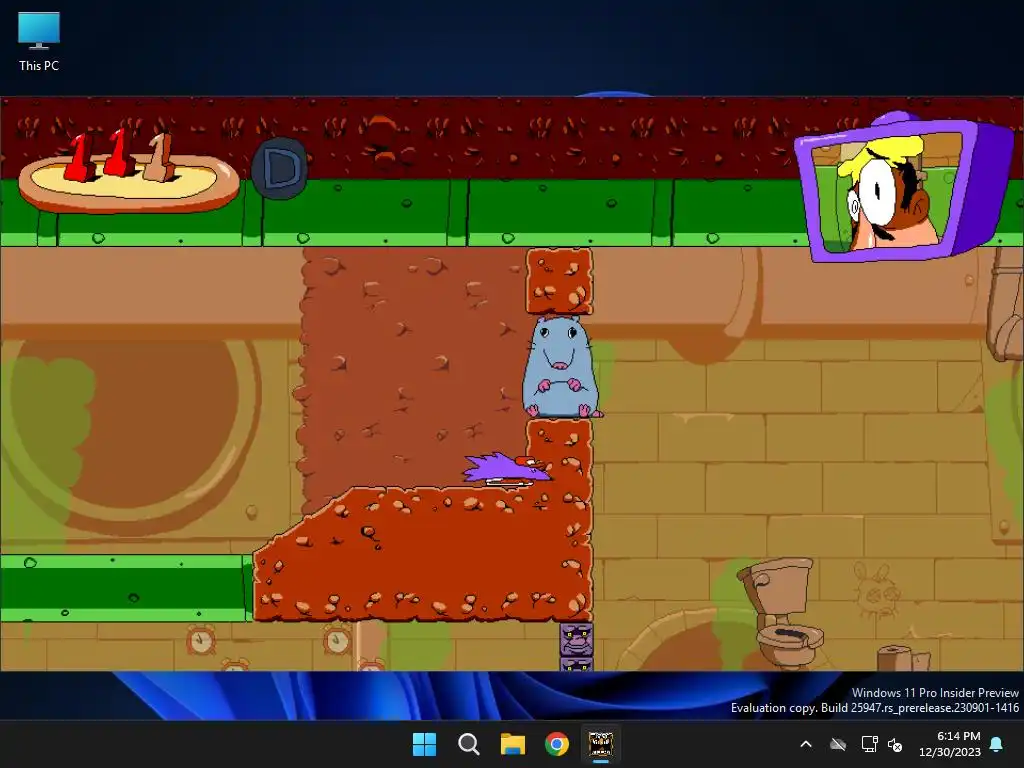Click the OneDrive cloud tray icon
This screenshot has height=768, width=1024.
838,744
